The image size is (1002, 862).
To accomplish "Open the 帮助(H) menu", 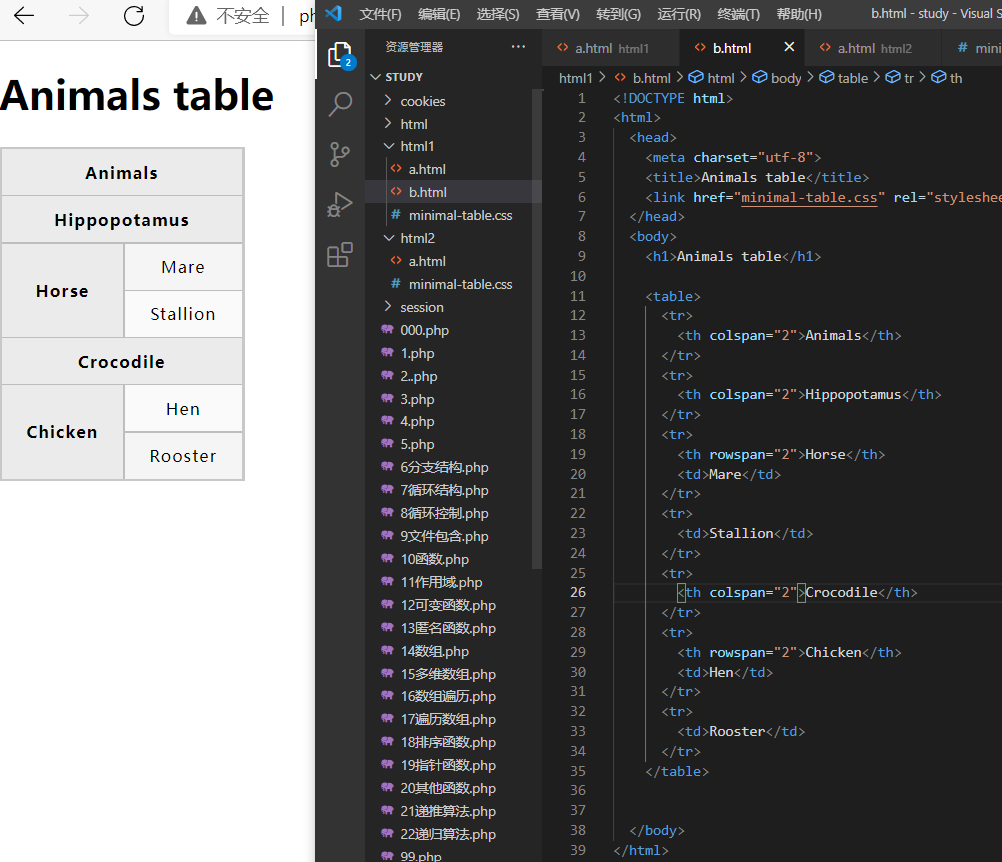I will click(799, 14).
